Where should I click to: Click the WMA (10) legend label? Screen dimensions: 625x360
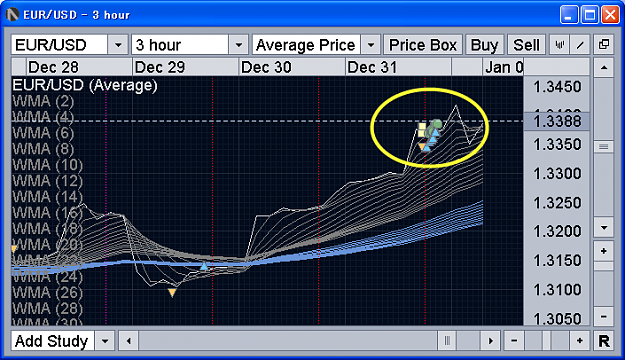pyautogui.click(x=47, y=165)
